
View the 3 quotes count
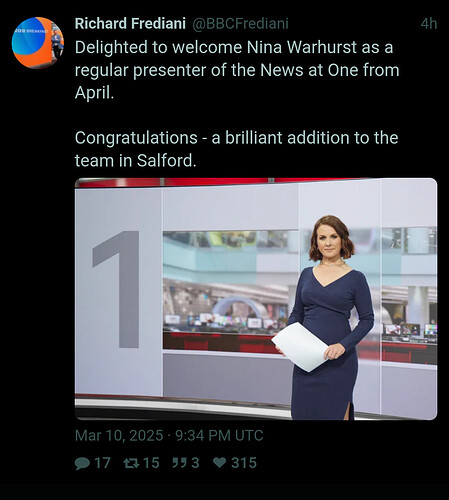pyautogui.click(x=195, y=463)
